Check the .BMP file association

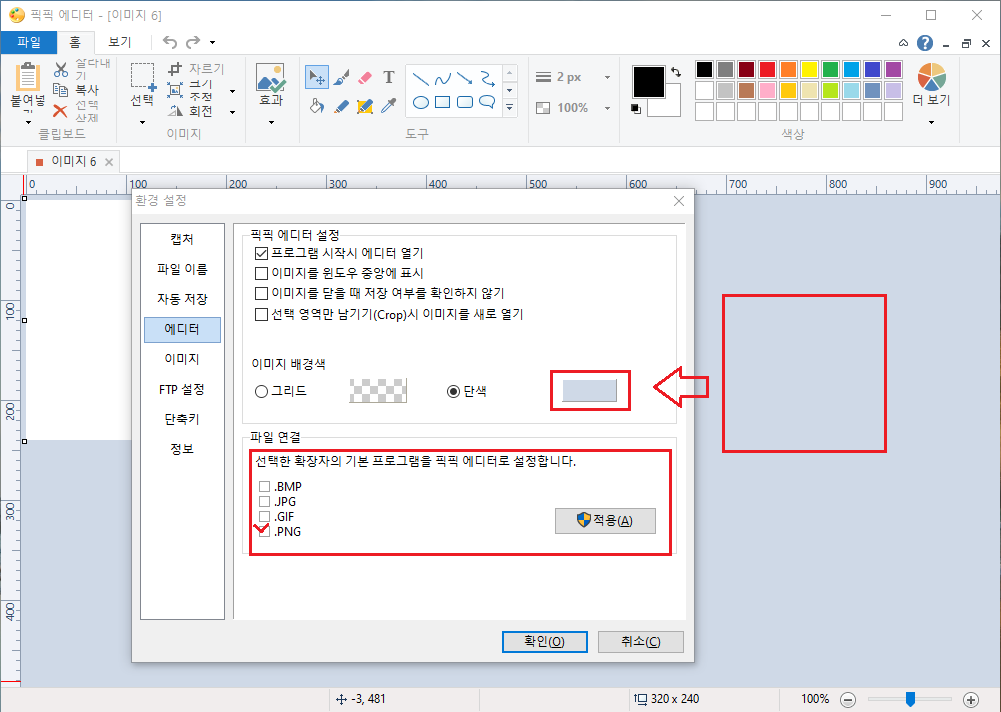point(264,487)
